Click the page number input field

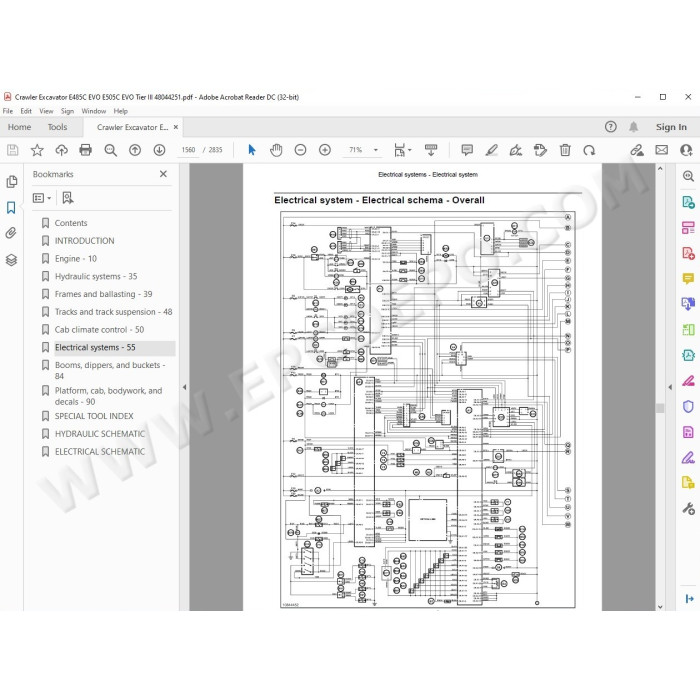pos(188,150)
